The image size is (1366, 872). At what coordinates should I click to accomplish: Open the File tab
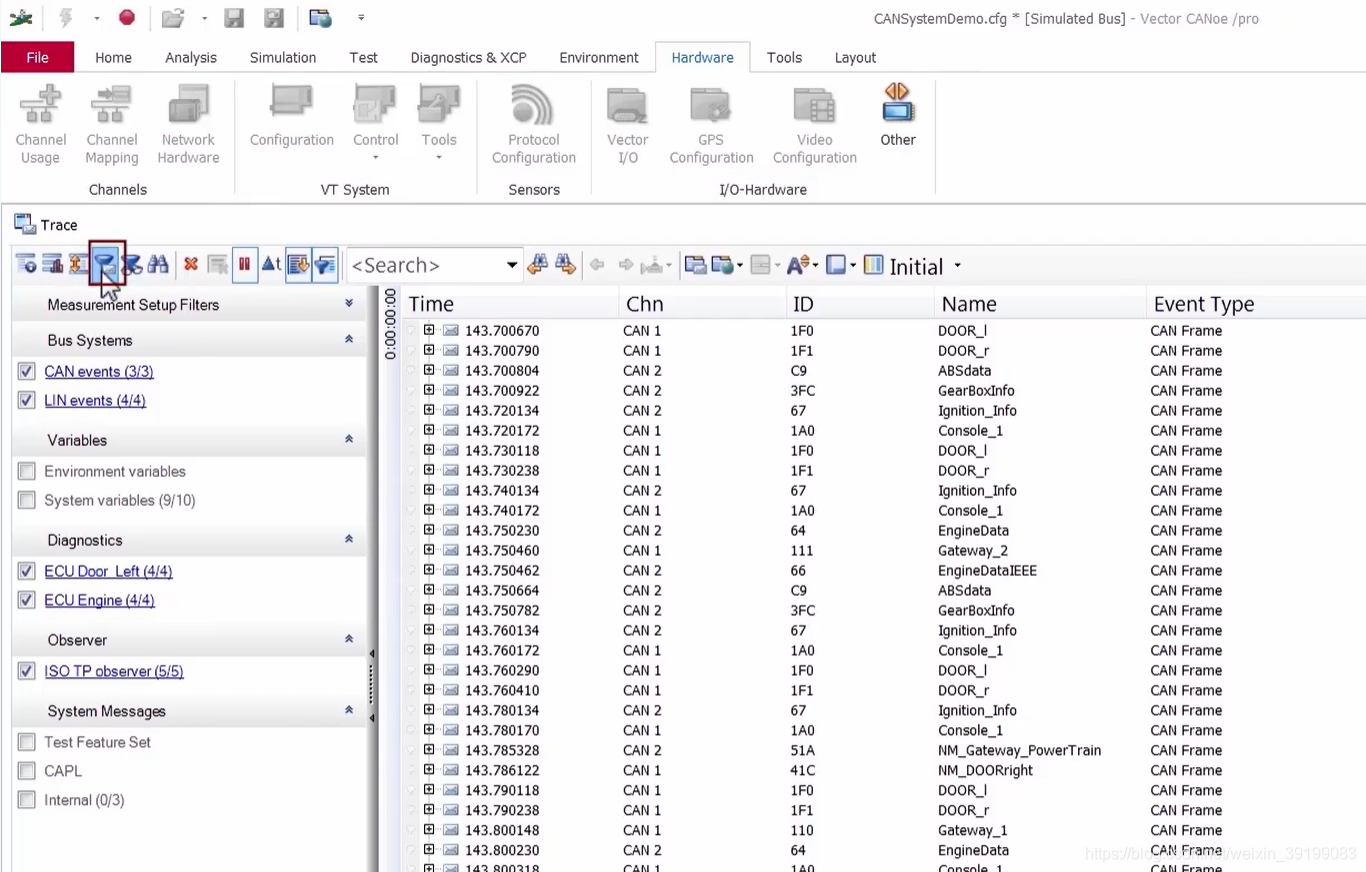click(x=37, y=57)
